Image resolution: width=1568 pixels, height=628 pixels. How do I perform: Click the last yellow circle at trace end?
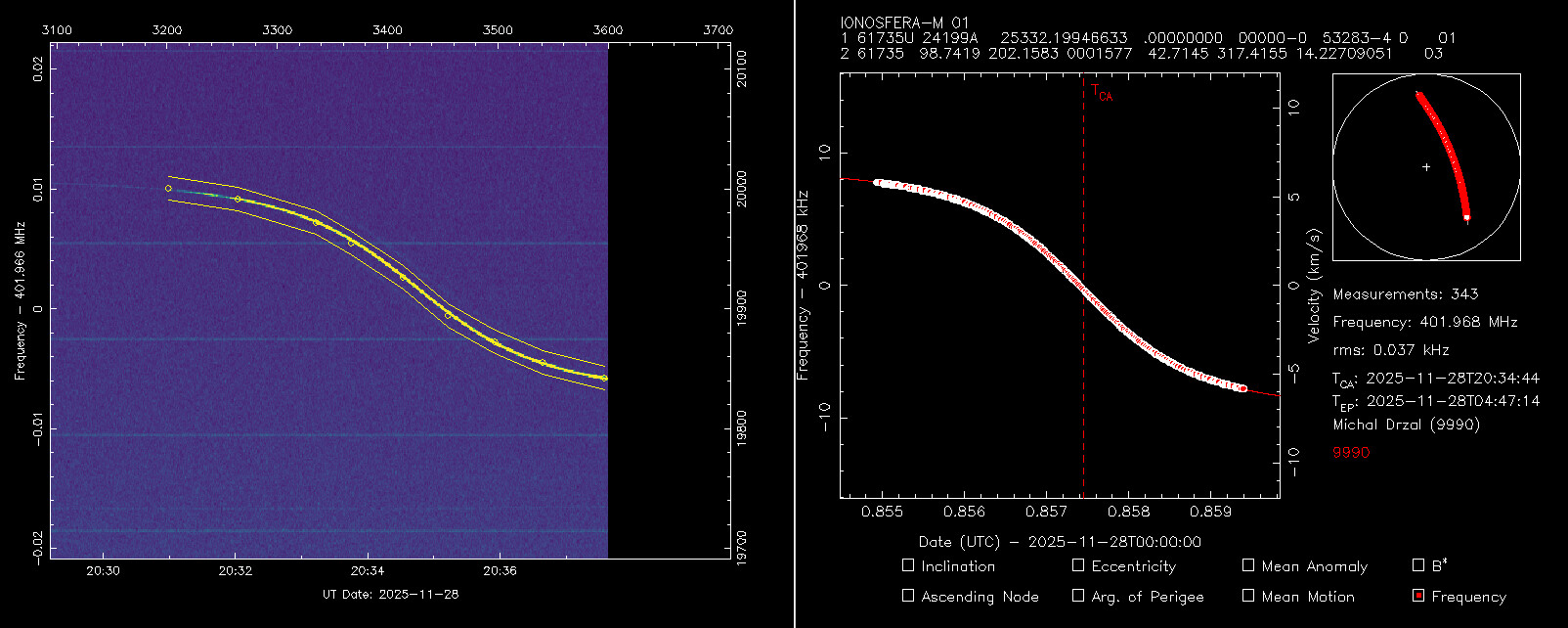tap(604, 378)
